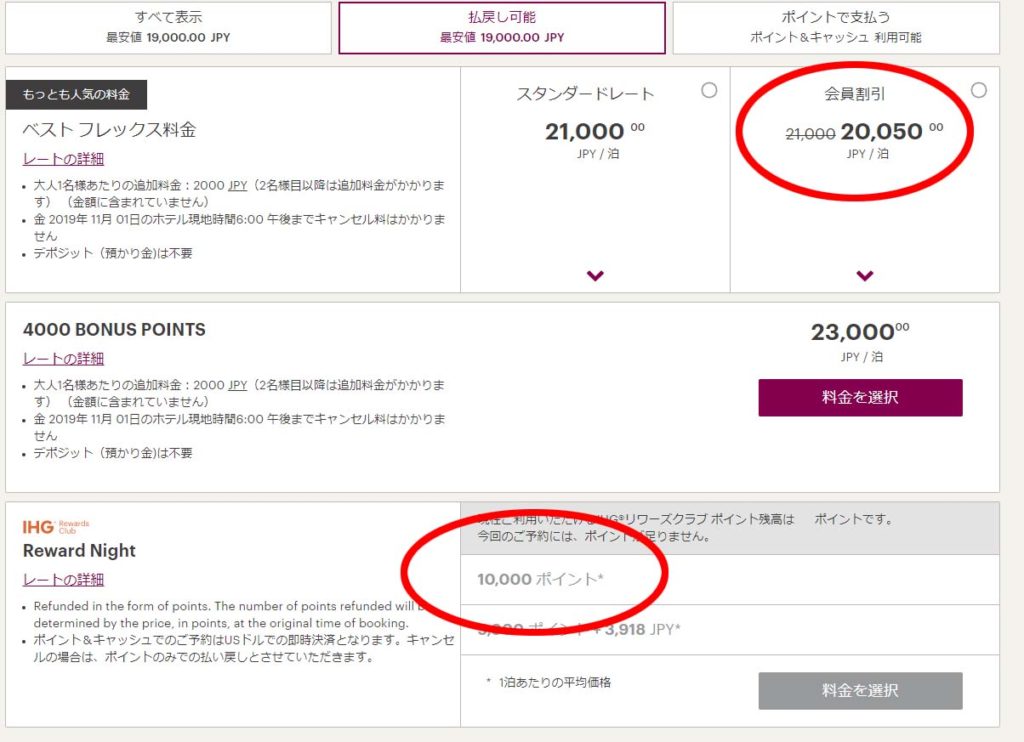Image resolution: width=1024 pixels, height=742 pixels.
Task: Click JPY abbreviation in ベスト フレックス details
Action: [x=238, y=186]
